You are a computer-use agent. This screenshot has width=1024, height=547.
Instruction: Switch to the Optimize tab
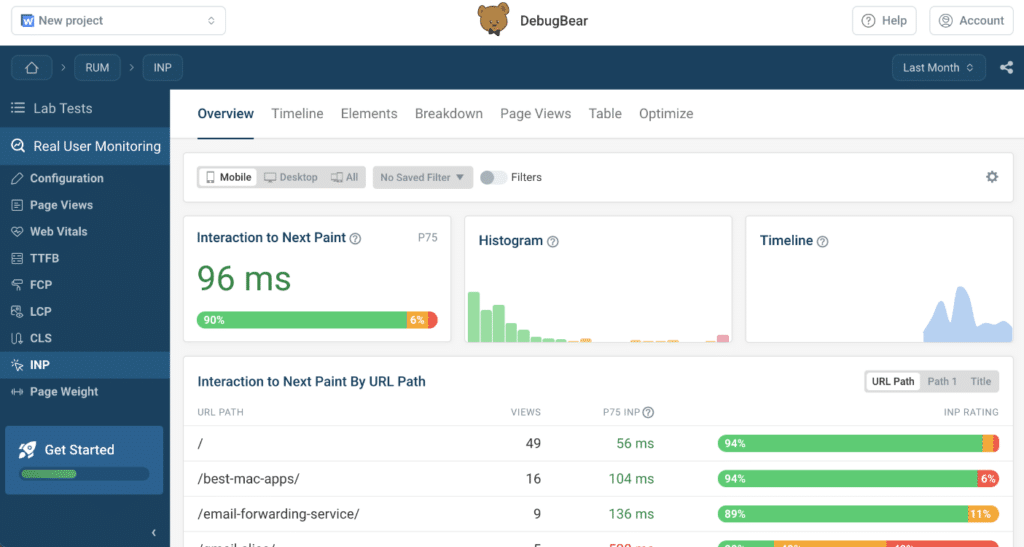tap(666, 114)
